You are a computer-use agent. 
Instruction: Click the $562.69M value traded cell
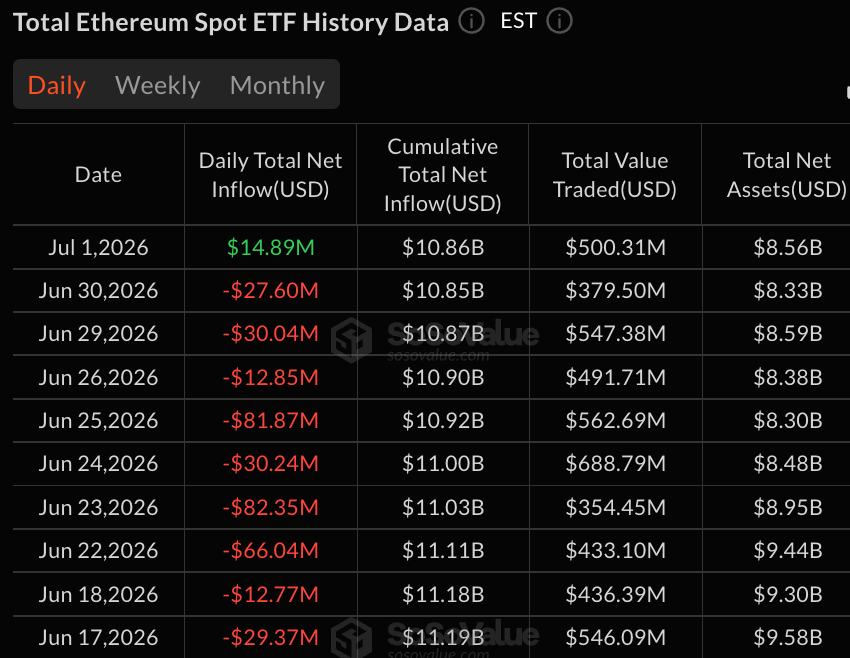point(615,421)
